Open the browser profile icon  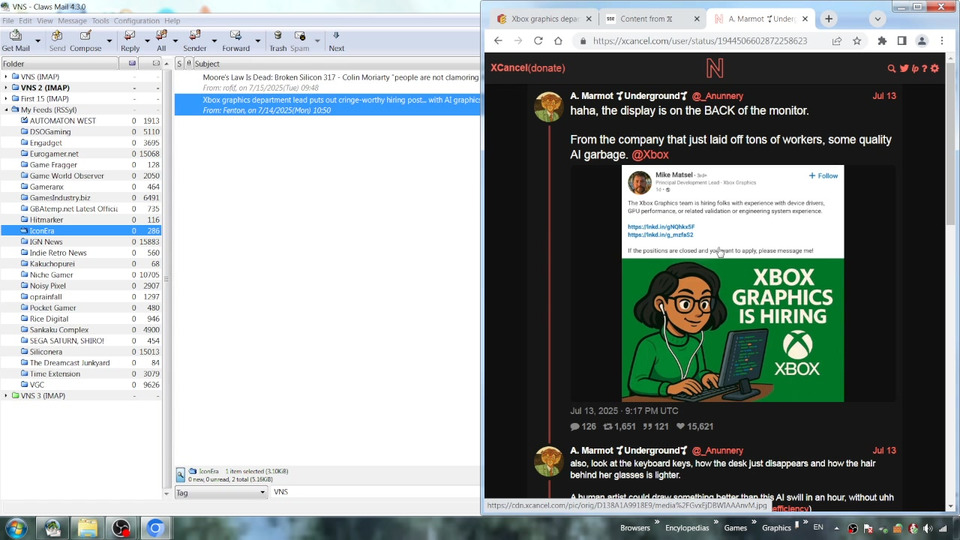tap(921, 41)
